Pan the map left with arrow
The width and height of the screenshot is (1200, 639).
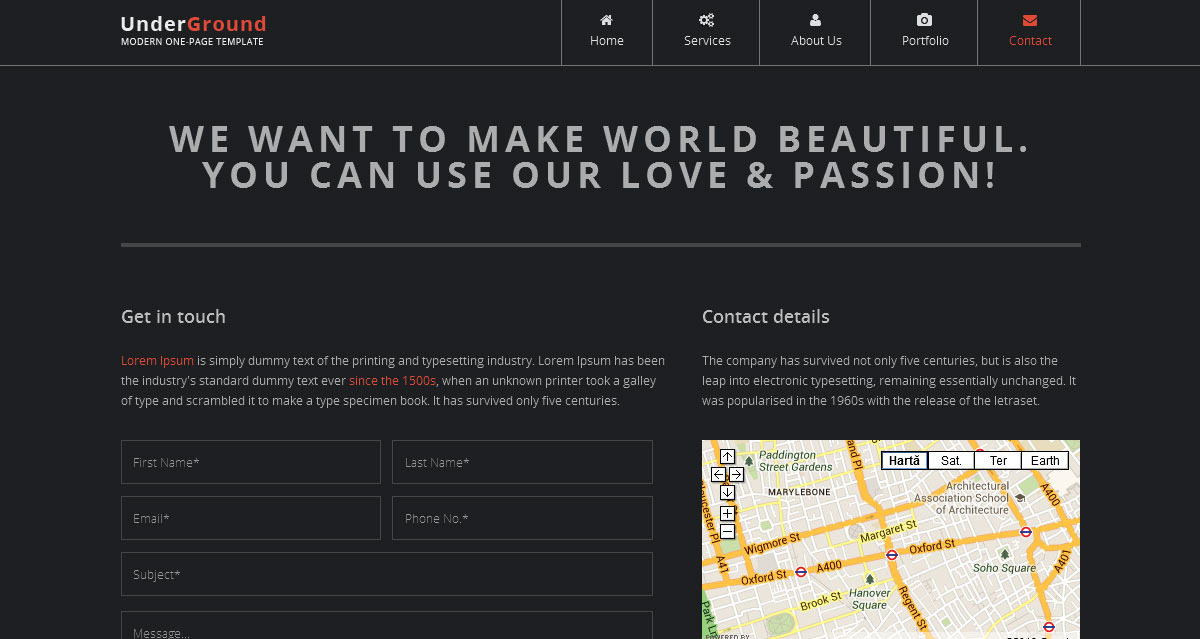click(x=718, y=474)
